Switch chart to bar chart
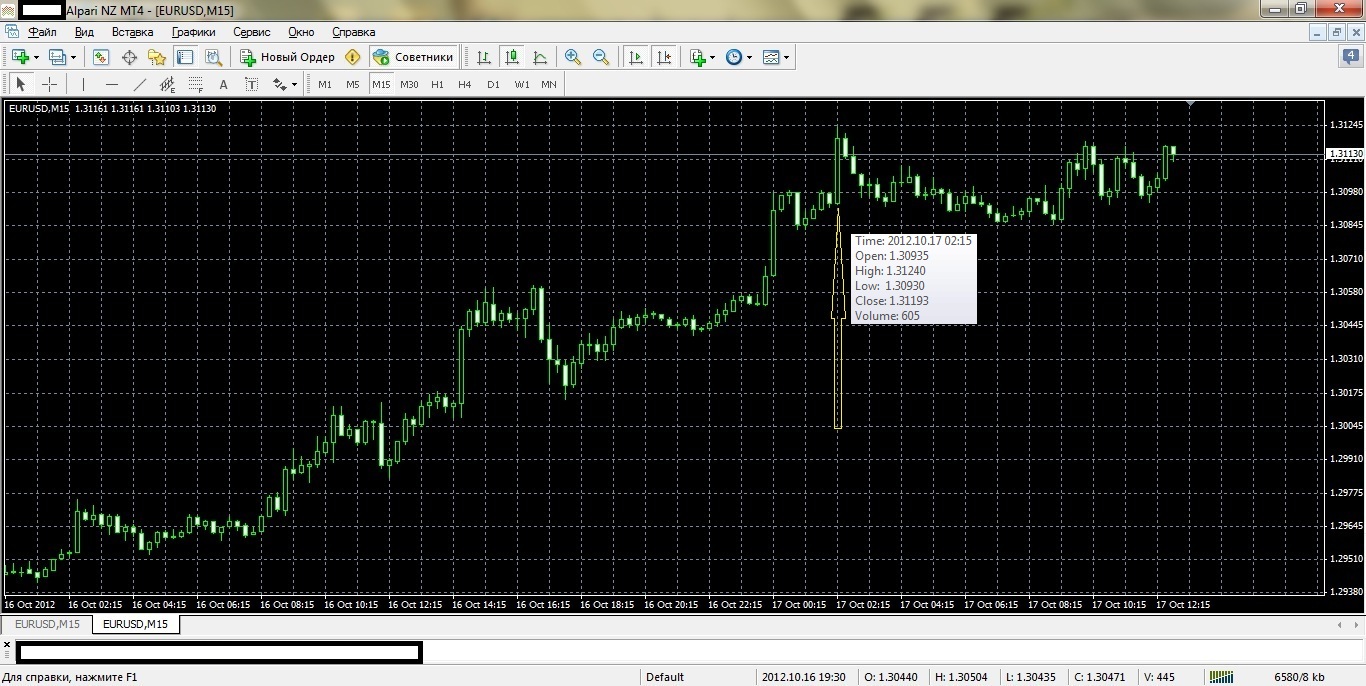1366x686 pixels. click(x=484, y=57)
